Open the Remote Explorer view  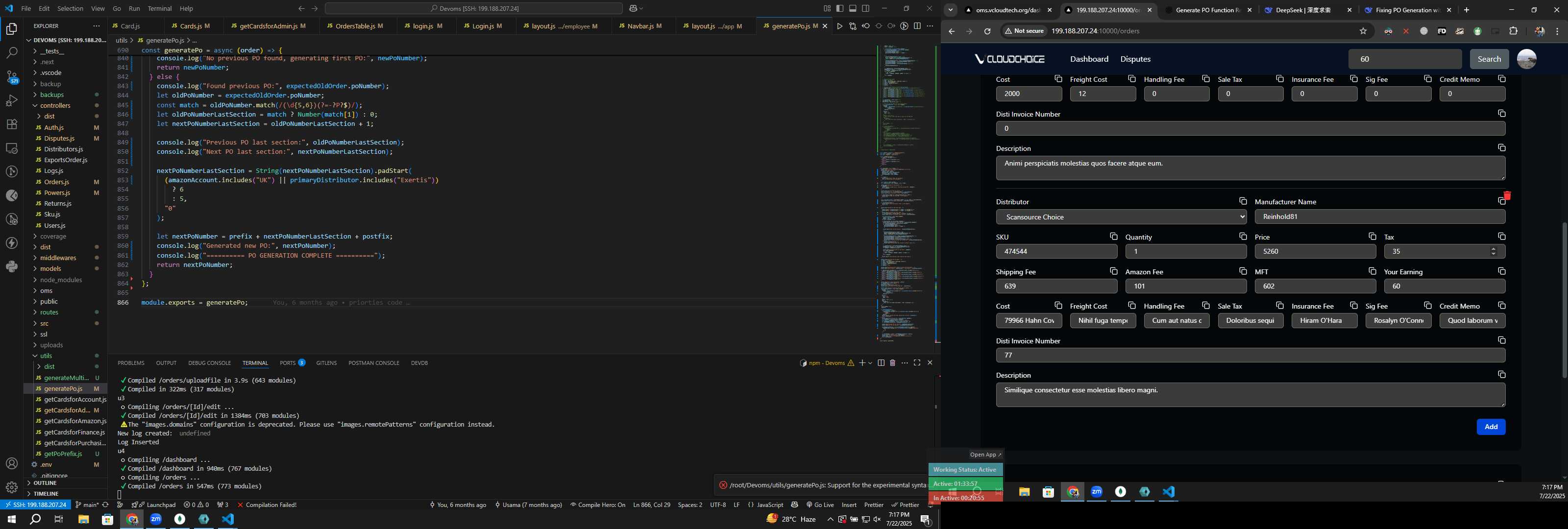[12, 148]
